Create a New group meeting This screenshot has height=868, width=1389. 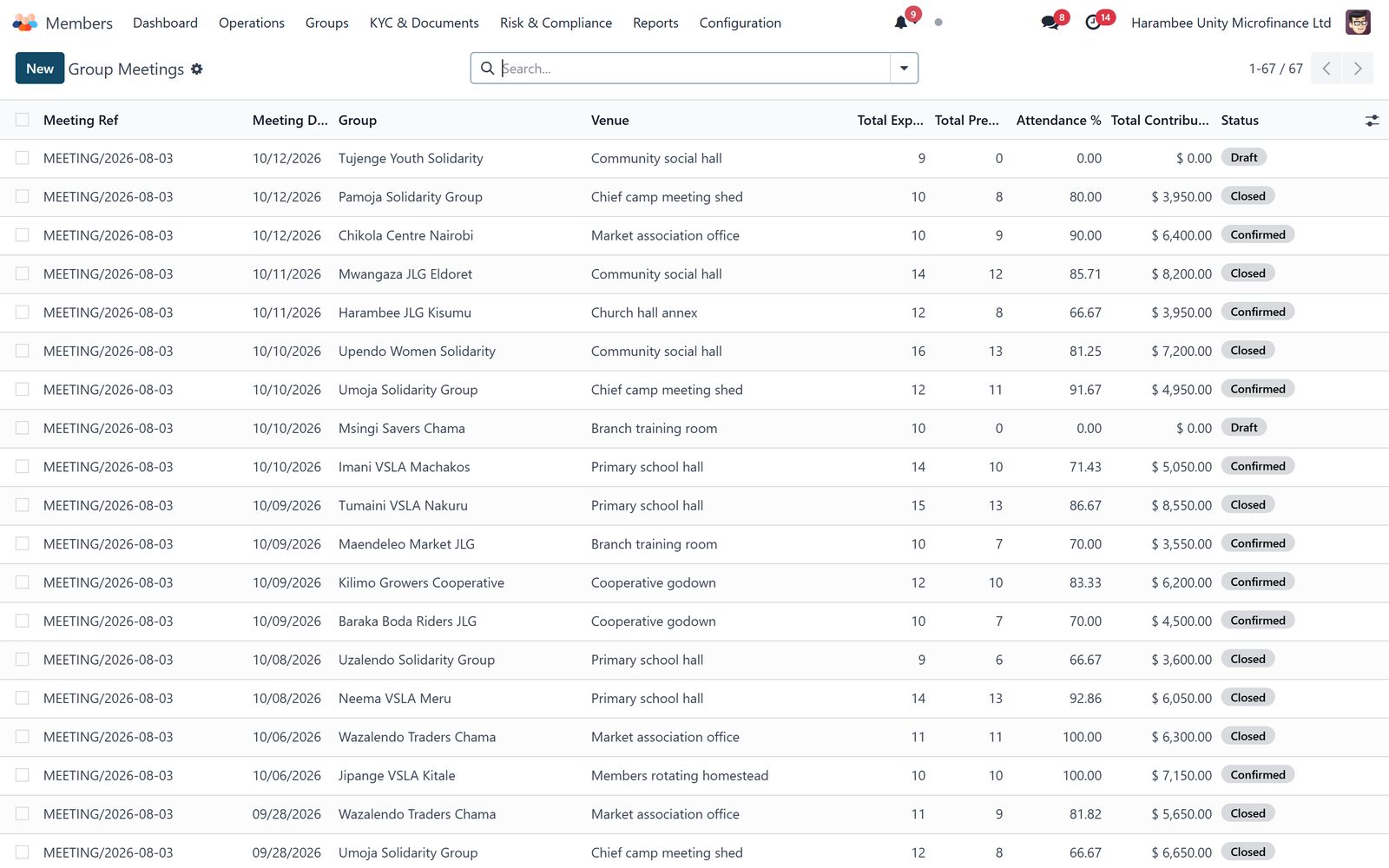(x=40, y=69)
